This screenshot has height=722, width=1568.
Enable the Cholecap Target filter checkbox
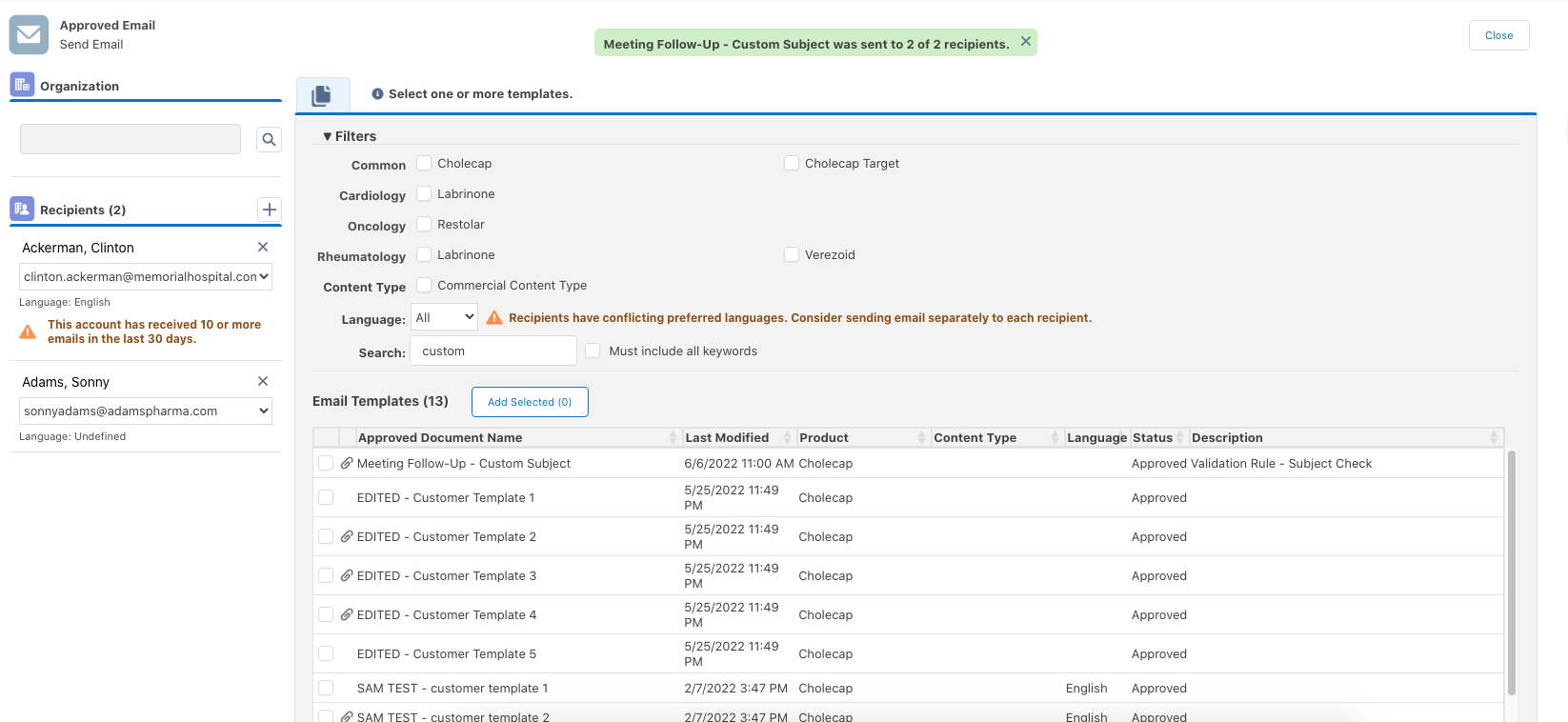pos(792,163)
